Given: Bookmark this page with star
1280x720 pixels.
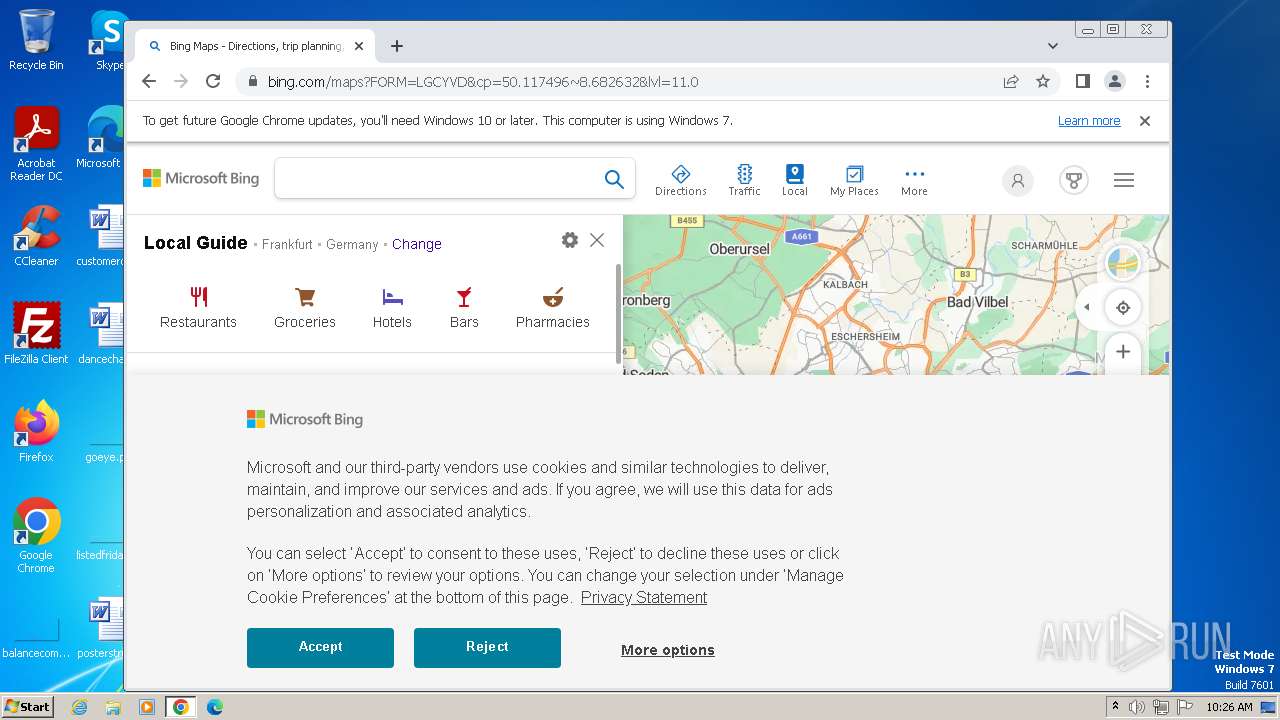Looking at the screenshot, I should [1043, 82].
